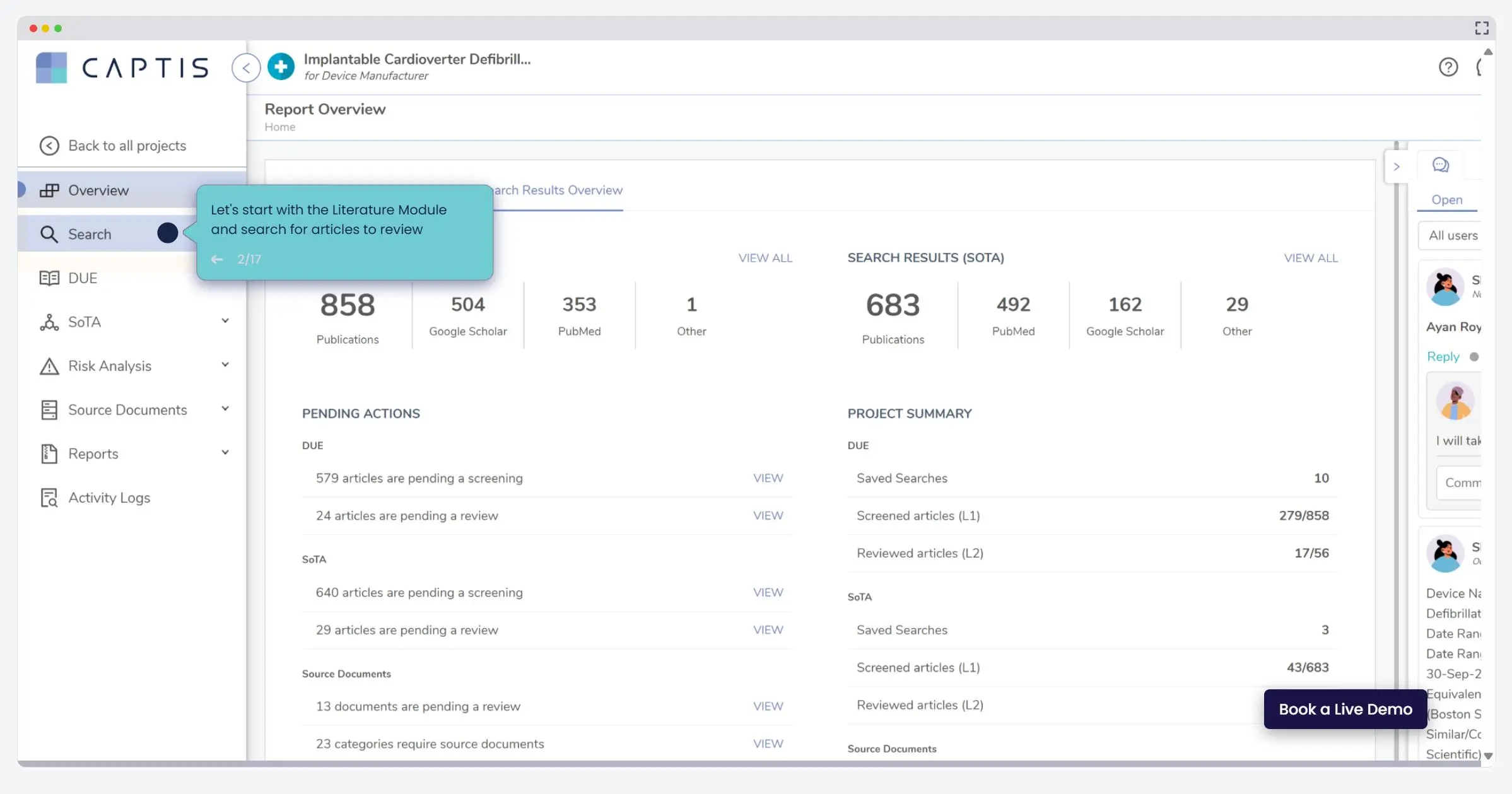1512x794 pixels.
Task: Click the Book a Live Demo button
Action: pyautogui.click(x=1345, y=709)
